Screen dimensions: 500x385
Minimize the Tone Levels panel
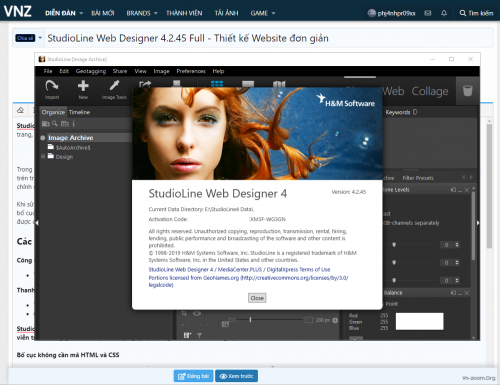point(460,190)
